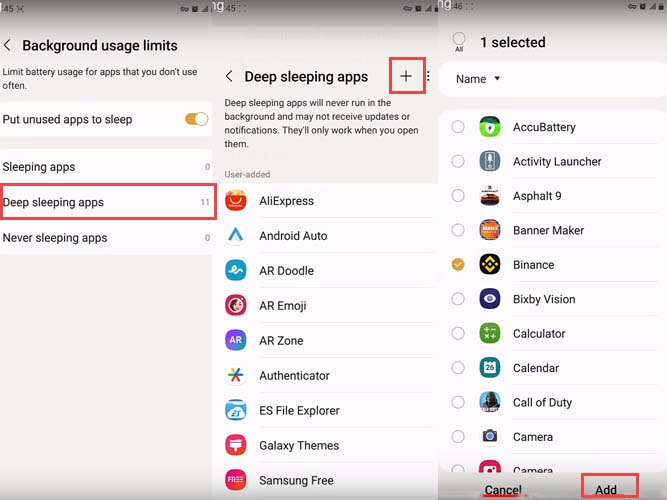Go back from Deep sleeping apps screen
Image resolution: width=667 pixels, height=500 pixels.
229,77
